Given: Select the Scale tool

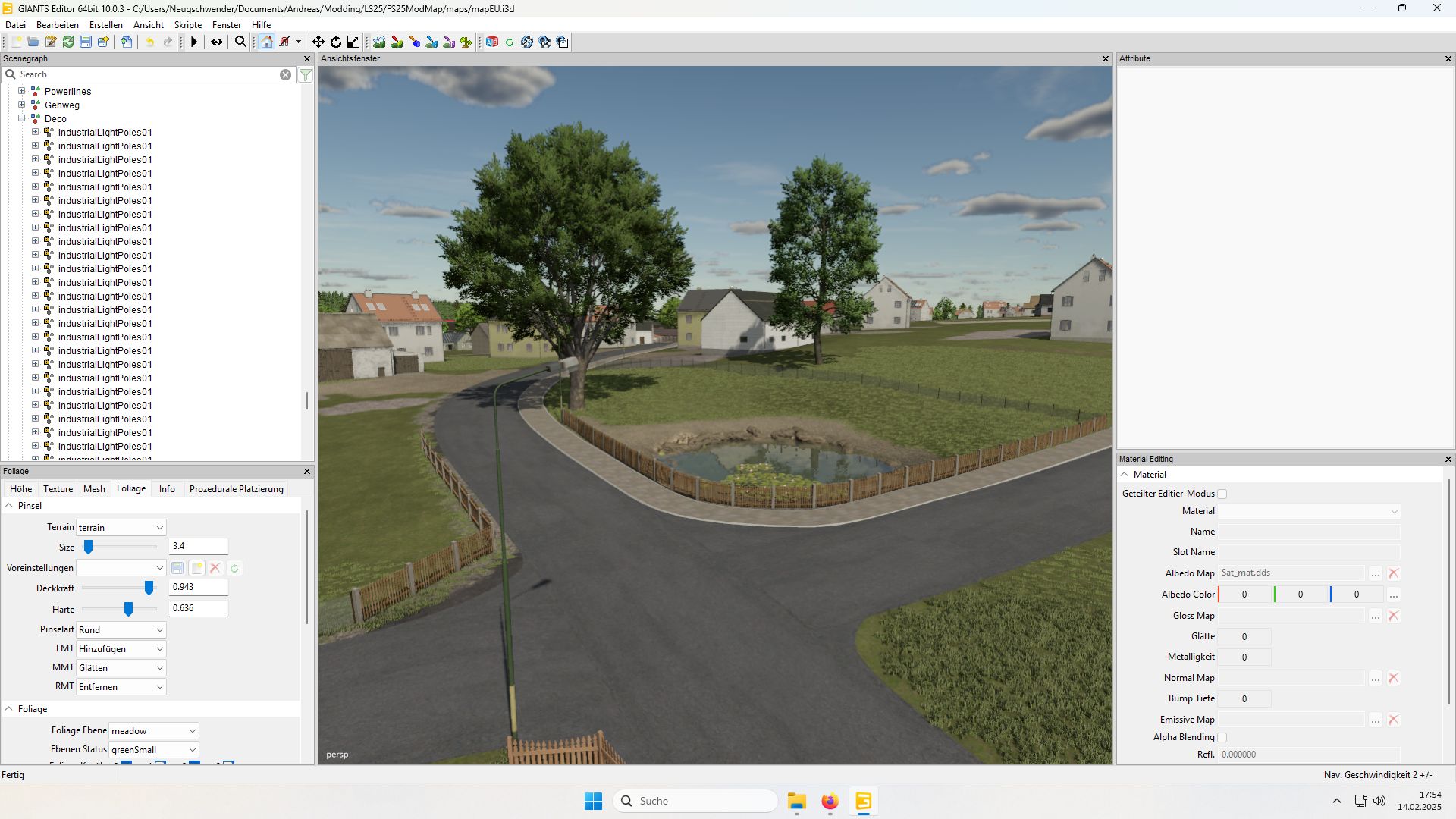Looking at the screenshot, I should coord(353,42).
